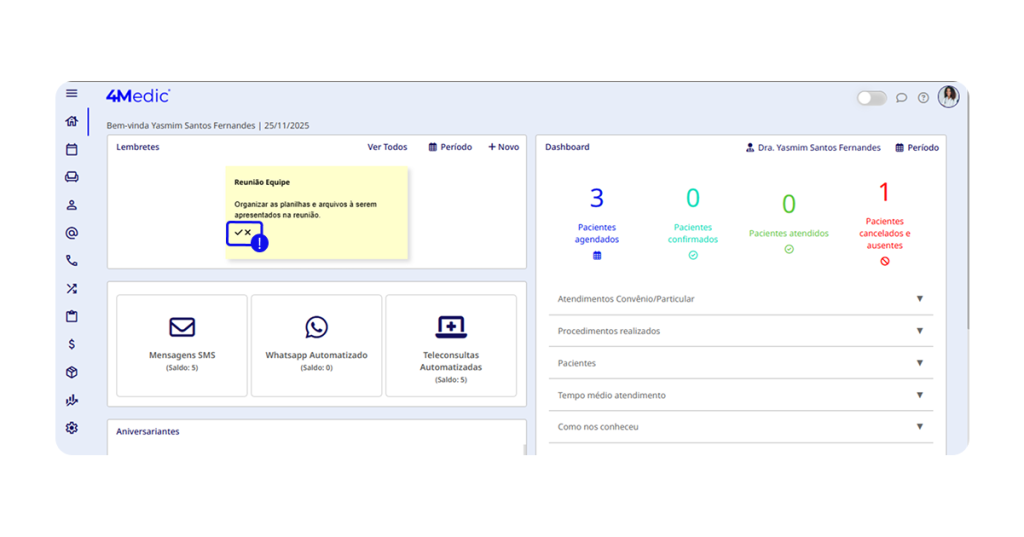The height and width of the screenshot is (537, 1024).
Task: Dismiss Reunião Equipe reminder with the X
Action: [x=248, y=232]
